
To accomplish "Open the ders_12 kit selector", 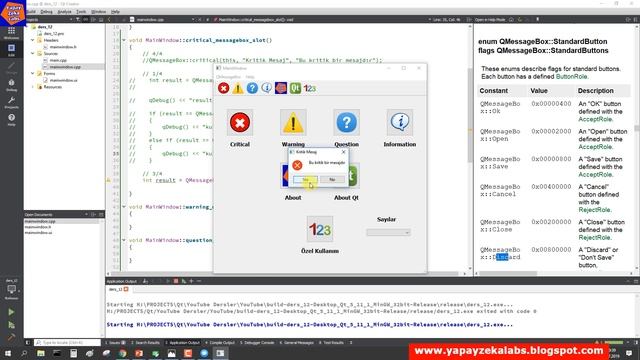I will (11, 289).
